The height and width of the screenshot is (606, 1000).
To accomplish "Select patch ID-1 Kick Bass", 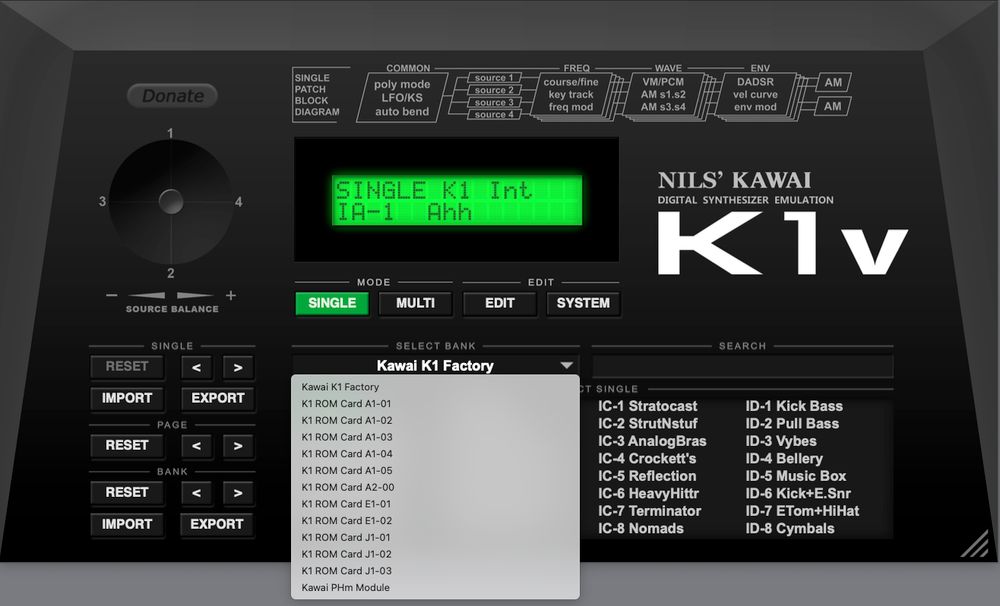I will click(794, 406).
